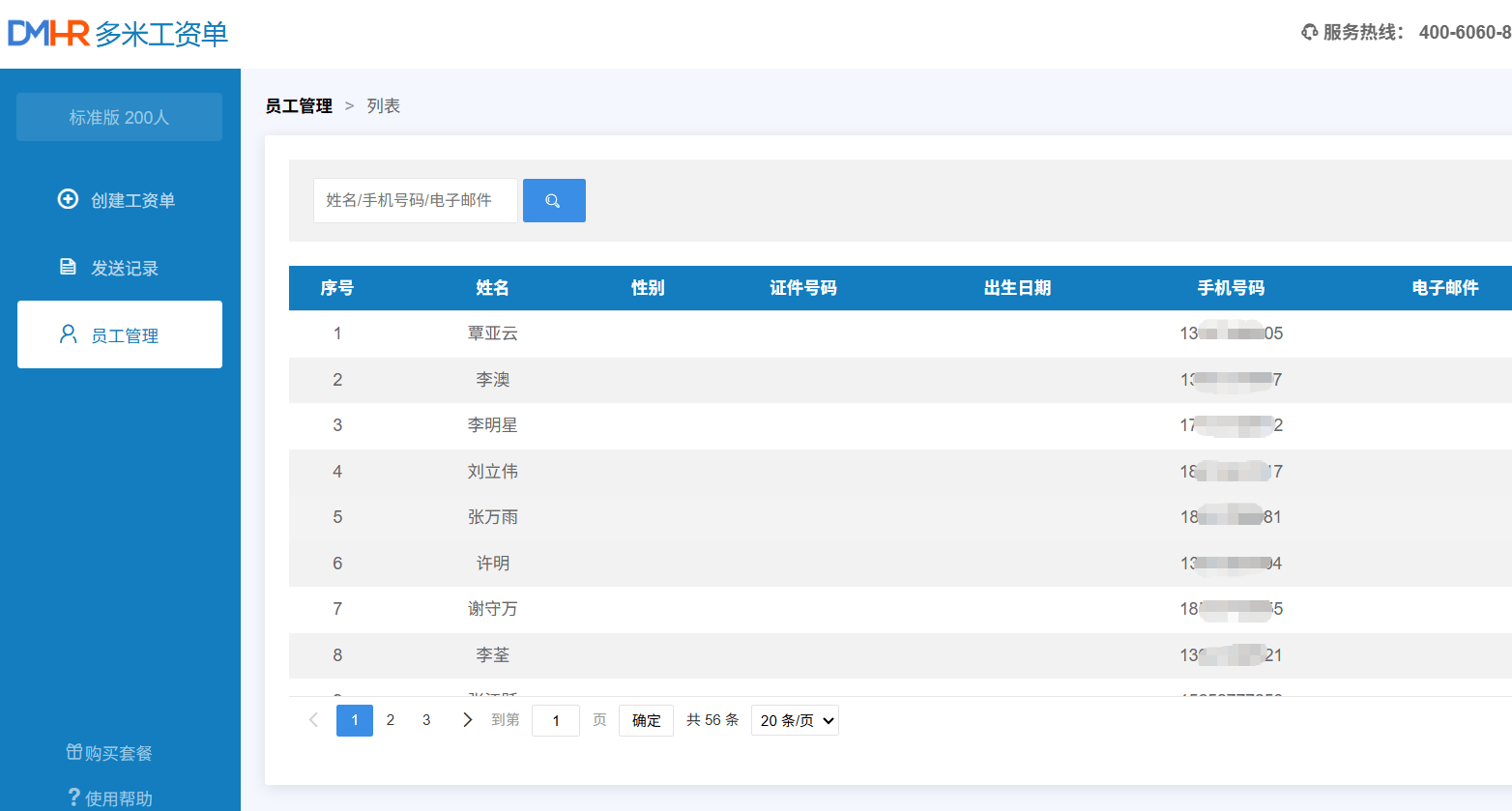
Task: Open the 创建工资单 menu item
Action: [x=132, y=200]
